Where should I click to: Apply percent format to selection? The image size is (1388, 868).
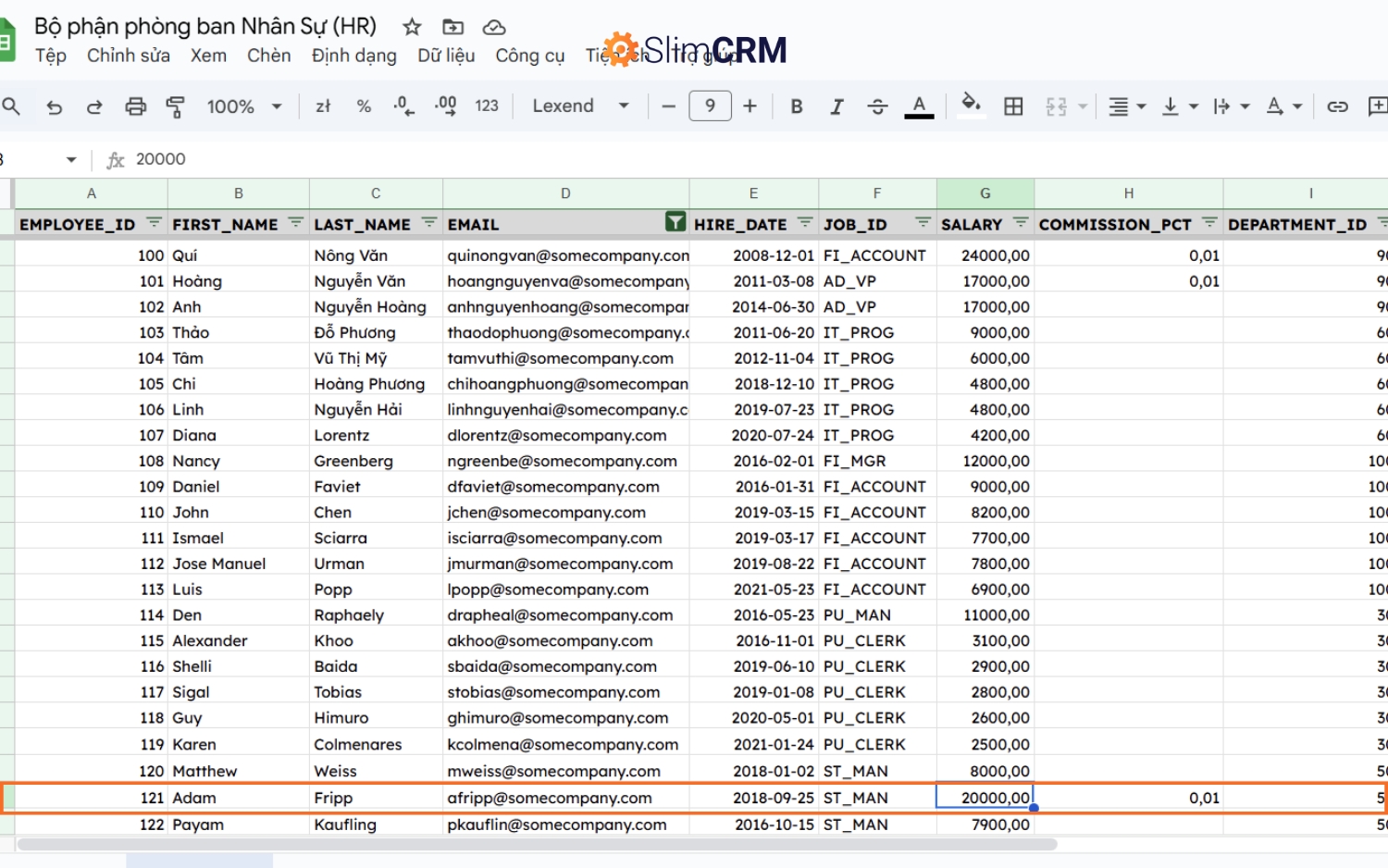click(x=363, y=105)
